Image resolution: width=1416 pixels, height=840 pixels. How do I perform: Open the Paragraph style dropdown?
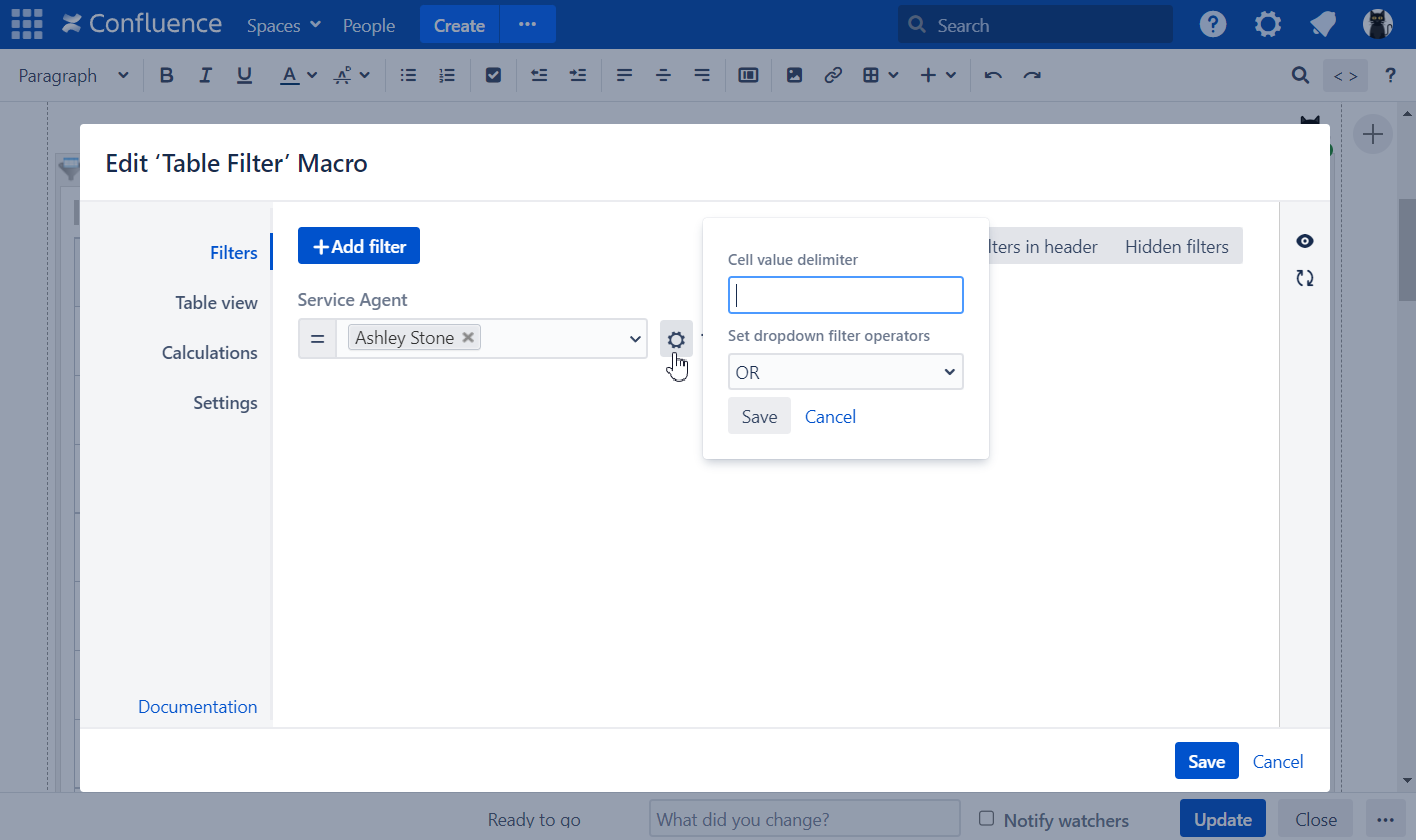tap(70, 75)
